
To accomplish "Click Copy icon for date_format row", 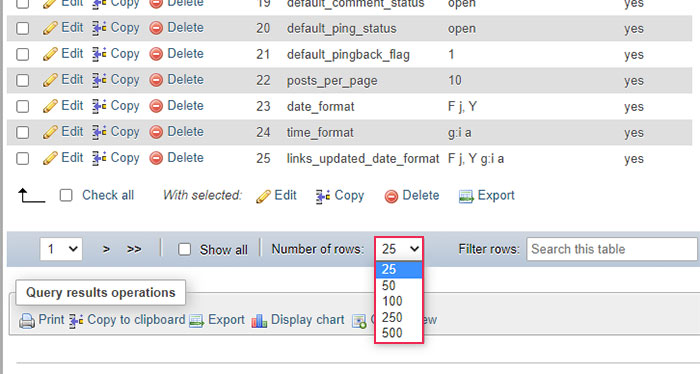I will tap(99, 106).
